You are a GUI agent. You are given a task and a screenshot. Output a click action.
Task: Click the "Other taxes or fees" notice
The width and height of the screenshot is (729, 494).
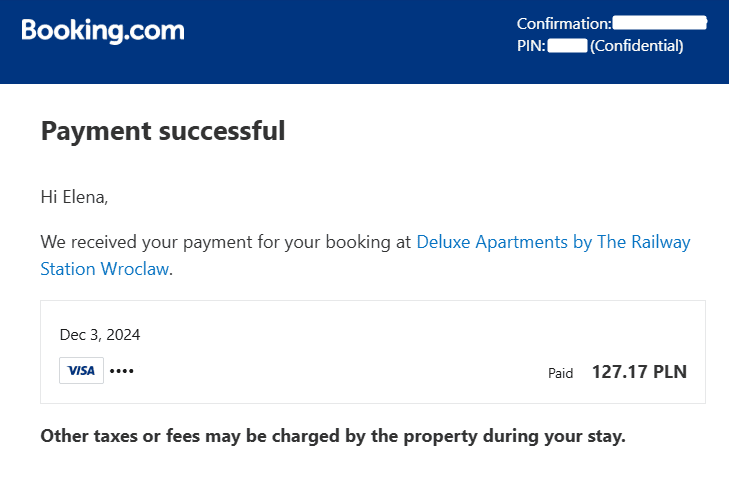click(332, 437)
